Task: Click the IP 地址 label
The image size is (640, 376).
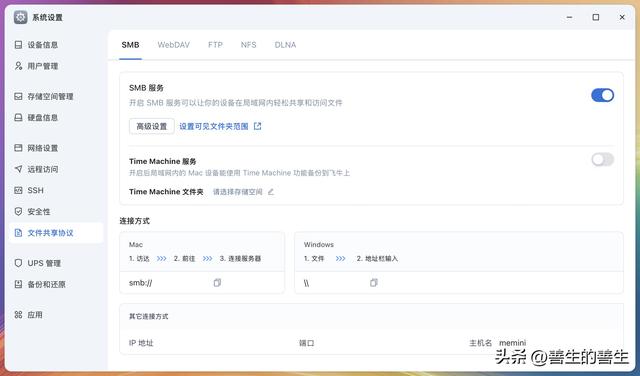Action: click(141, 343)
